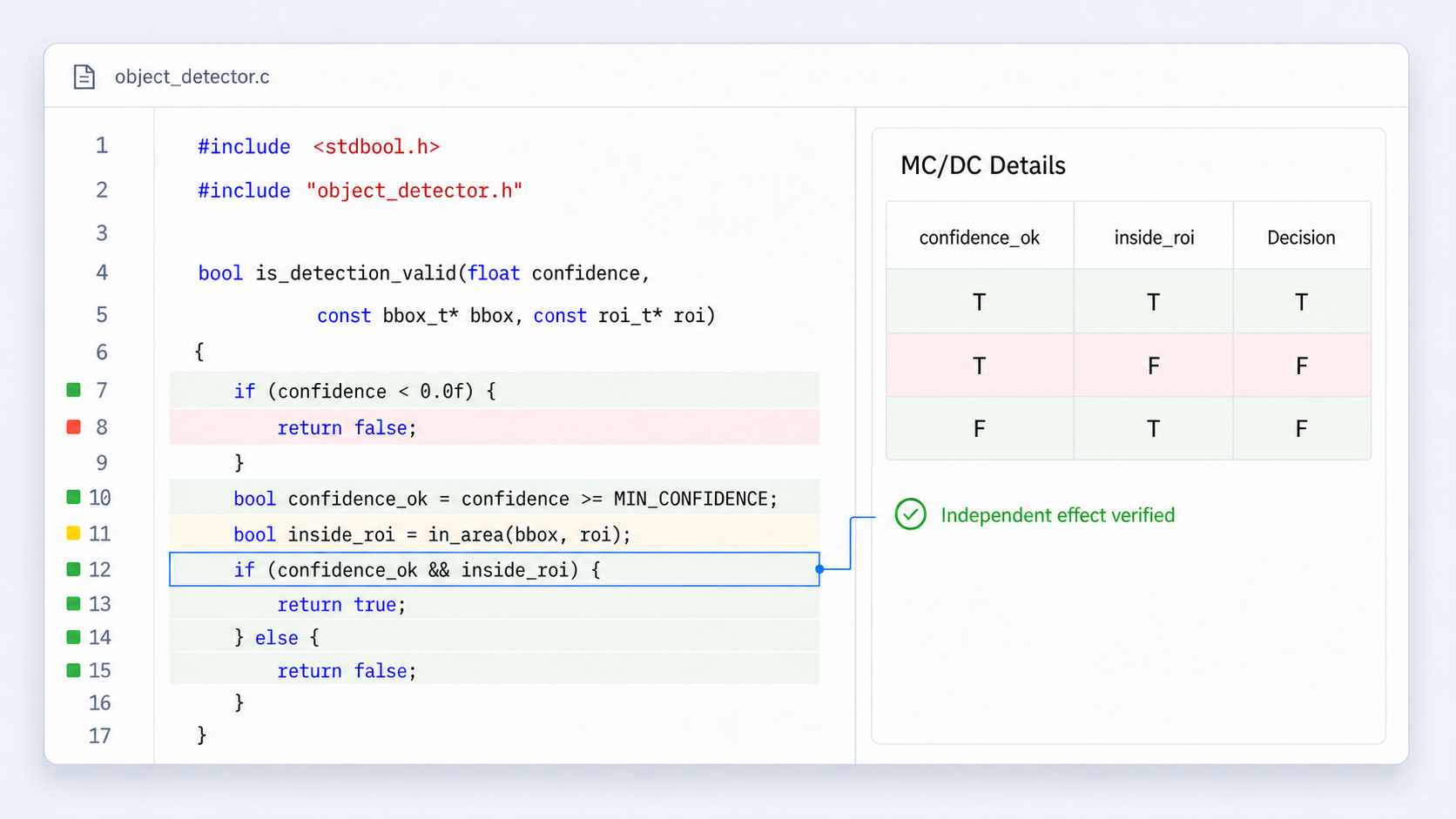Click the } else { line

(495, 637)
